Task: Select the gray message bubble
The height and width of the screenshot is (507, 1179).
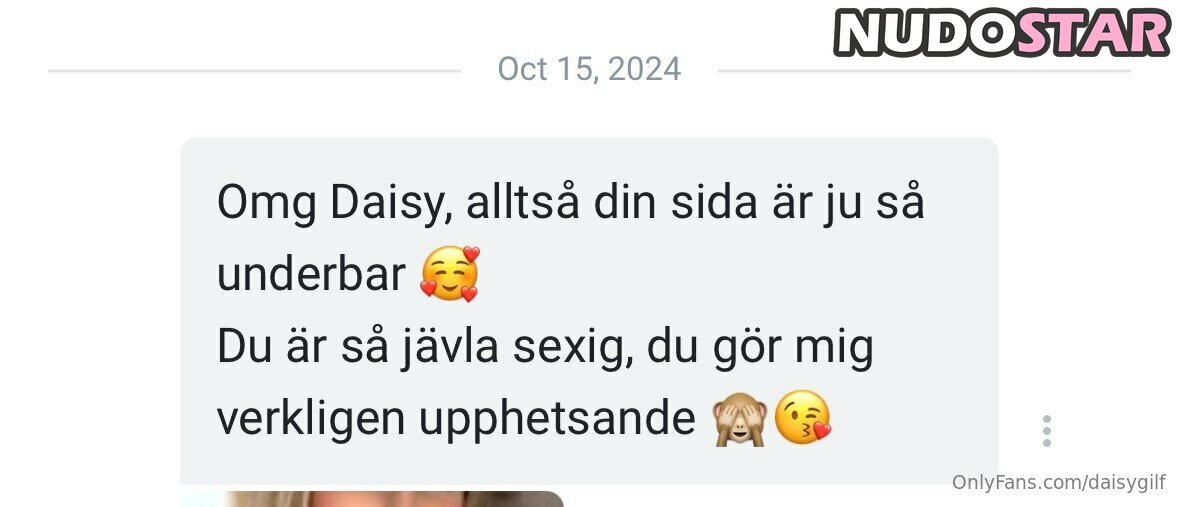Action: [x=590, y=311]
